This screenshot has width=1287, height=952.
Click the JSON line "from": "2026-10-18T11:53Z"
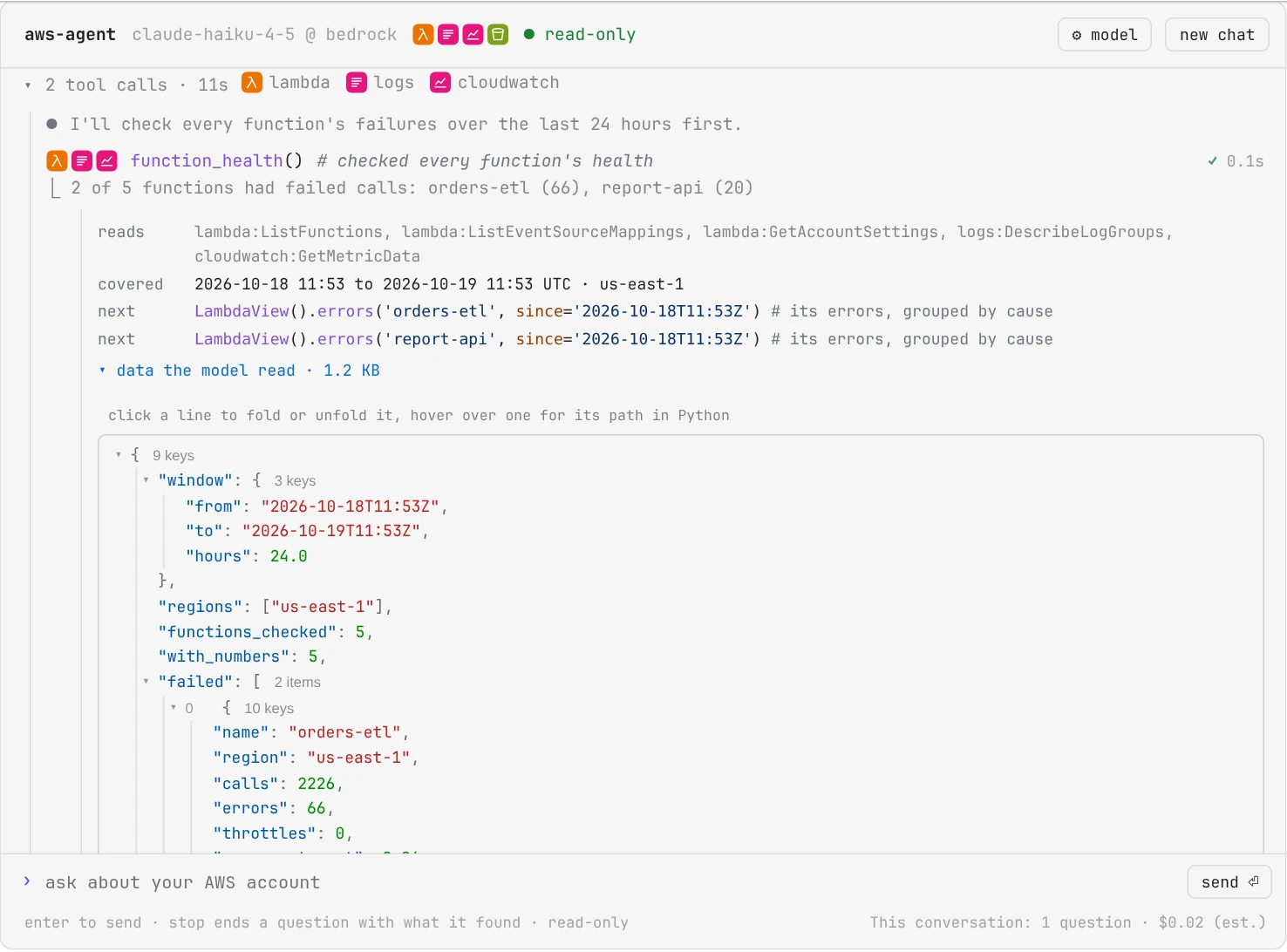317,507
